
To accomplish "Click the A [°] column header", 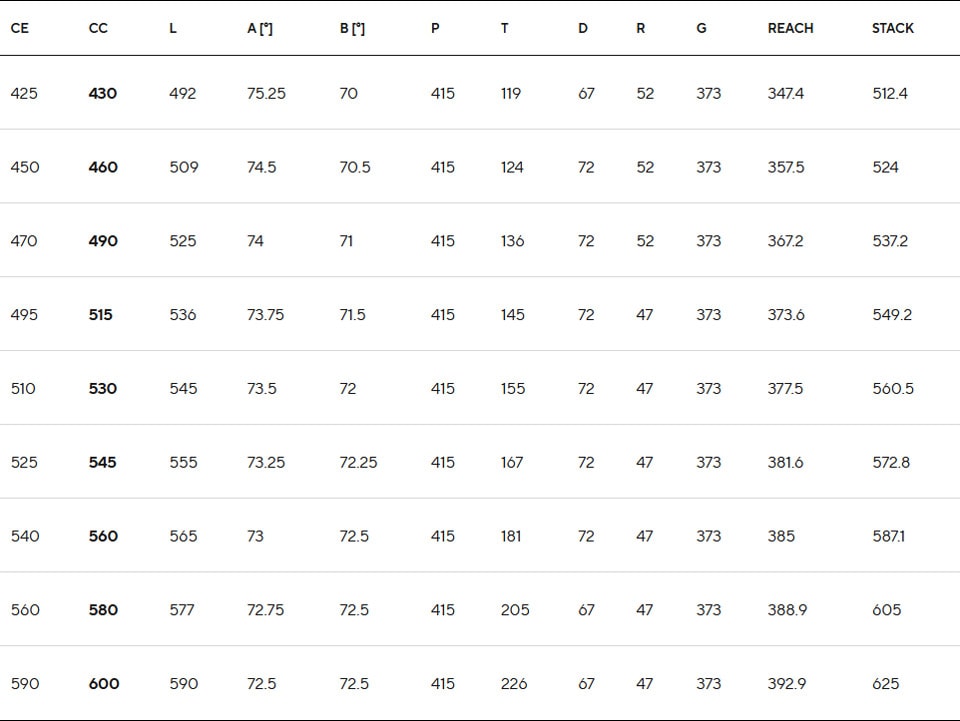I will pyautogui.click(x=260, y=28).
